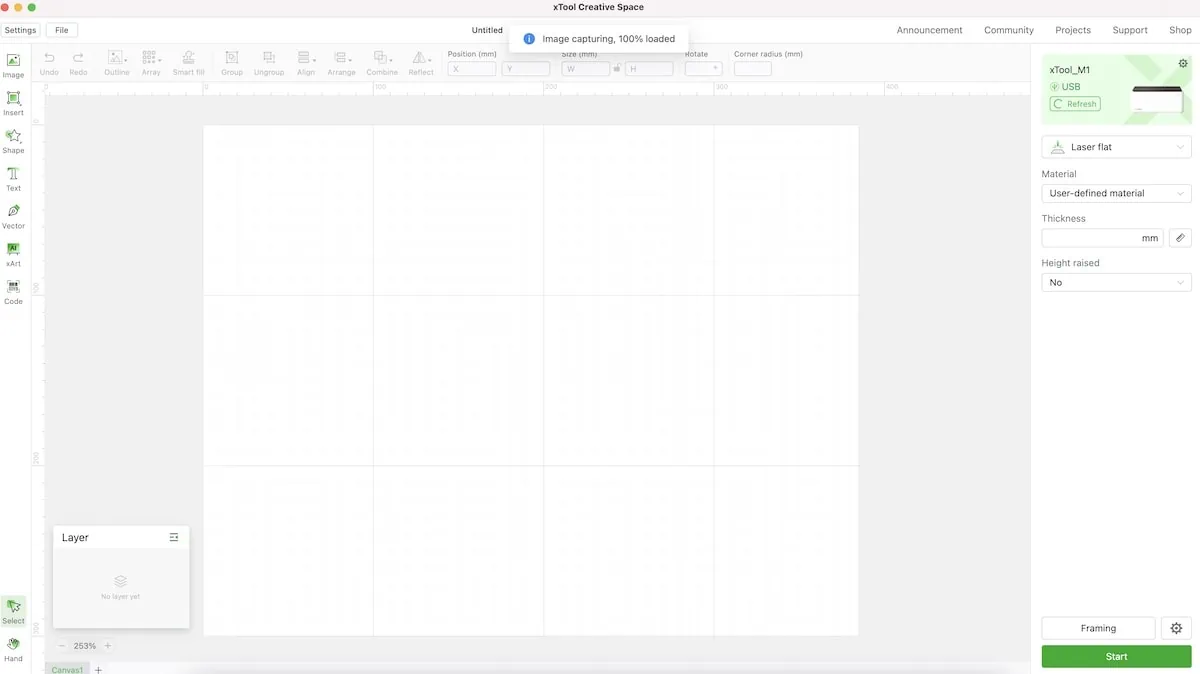The height and width of the screenshot is (674, 1200).
Task: Open the Code generator tool
Action: [13, 292]
